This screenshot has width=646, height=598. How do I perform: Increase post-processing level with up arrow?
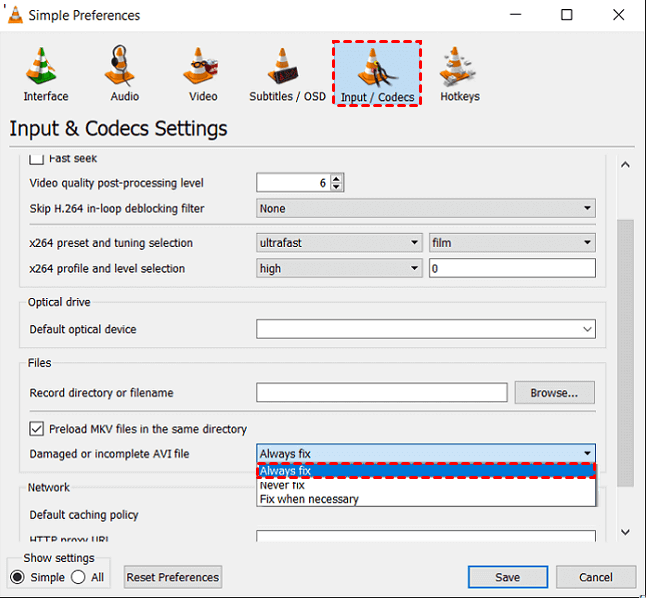[x=336, y=178]
